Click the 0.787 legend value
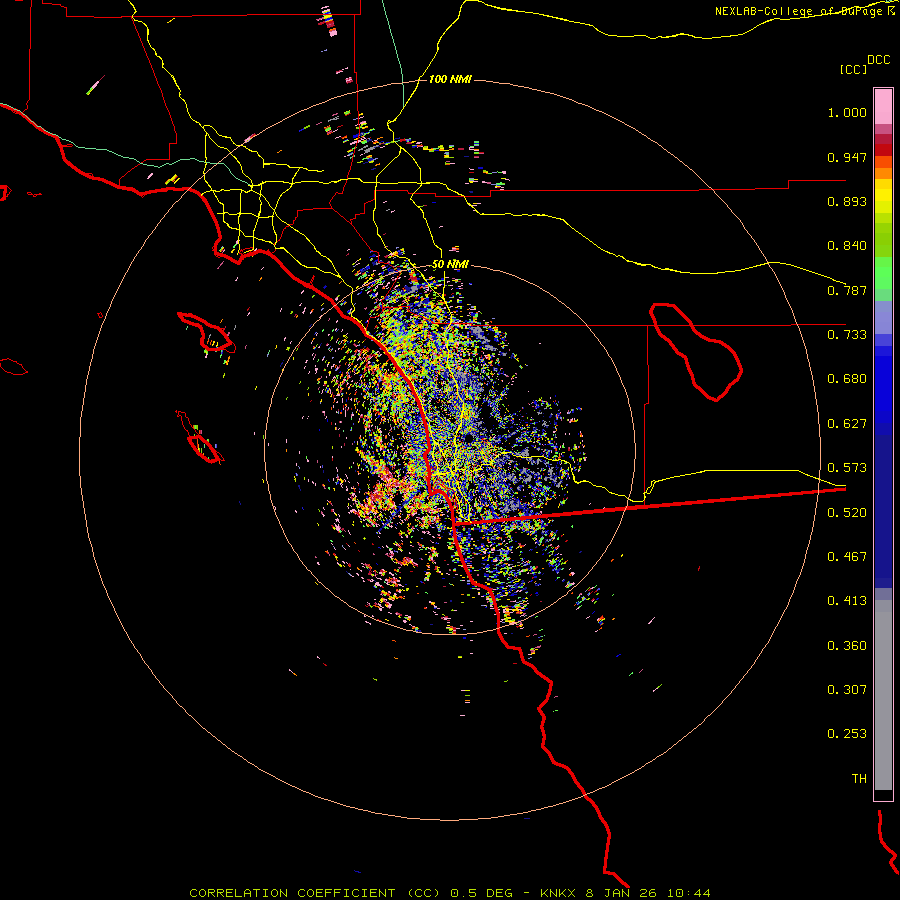This screenshot has height=900, width=900. (847, 290)
